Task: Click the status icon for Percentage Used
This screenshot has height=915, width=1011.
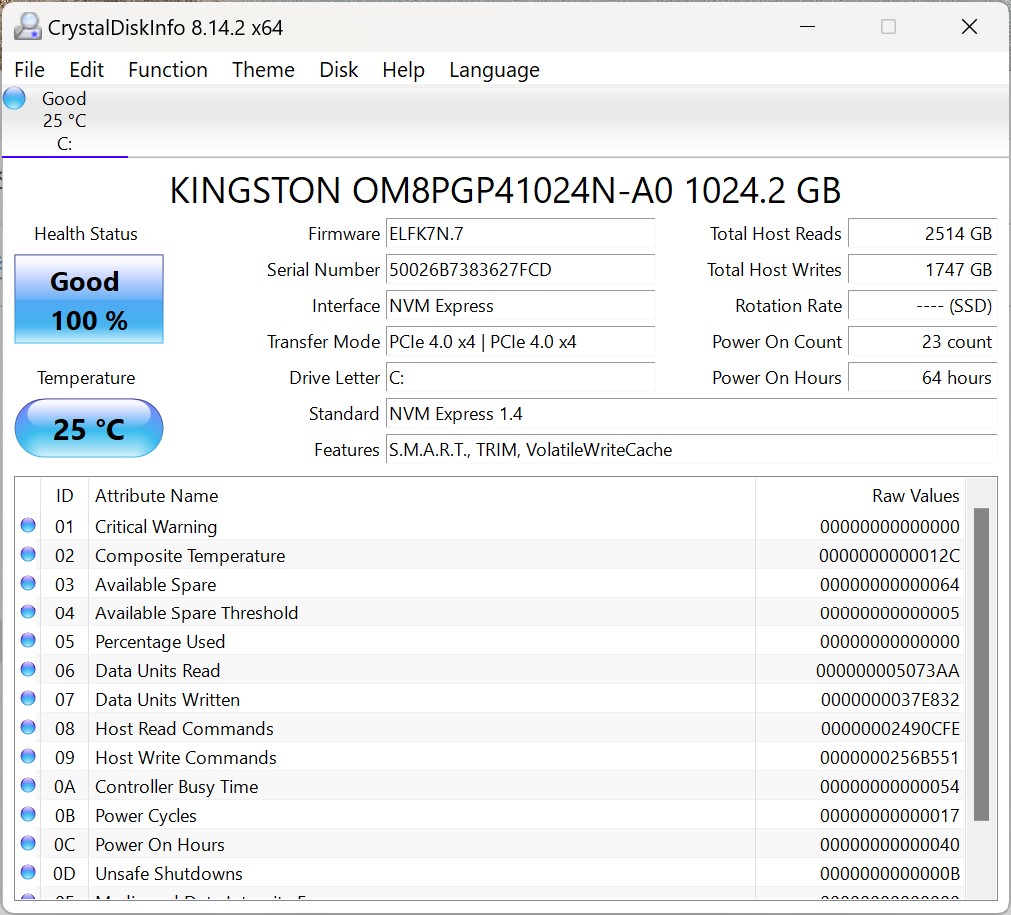Action: 28,641
